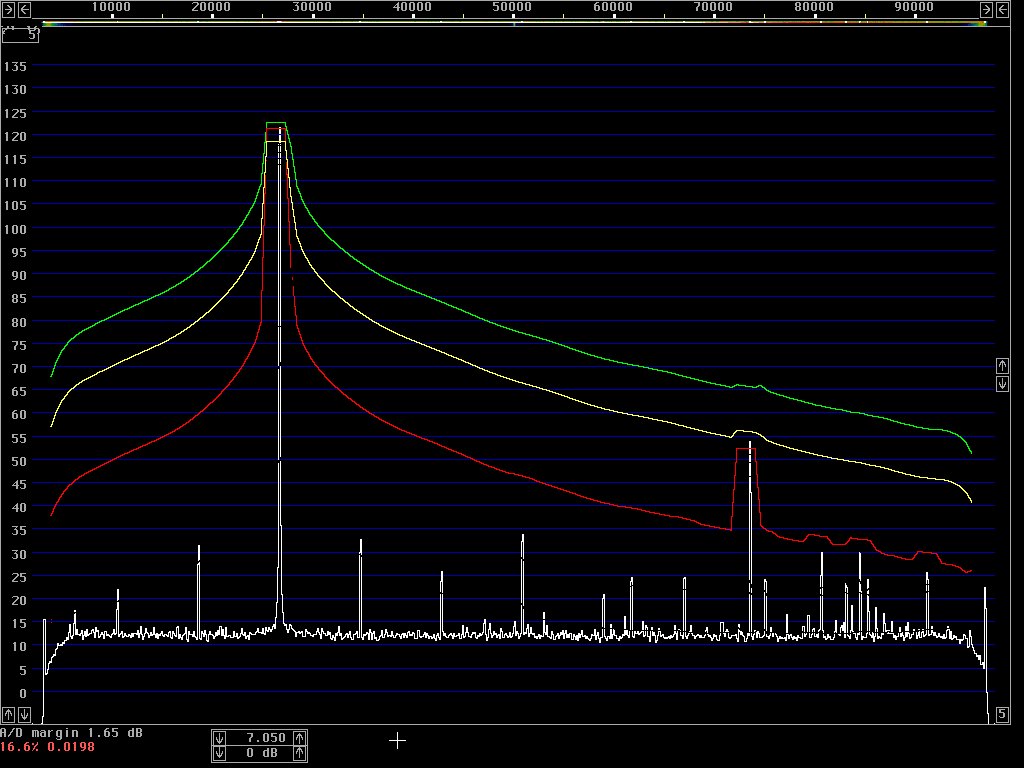
Task: Click the down-arrow button on the right edge
Action: (1002, 383)
